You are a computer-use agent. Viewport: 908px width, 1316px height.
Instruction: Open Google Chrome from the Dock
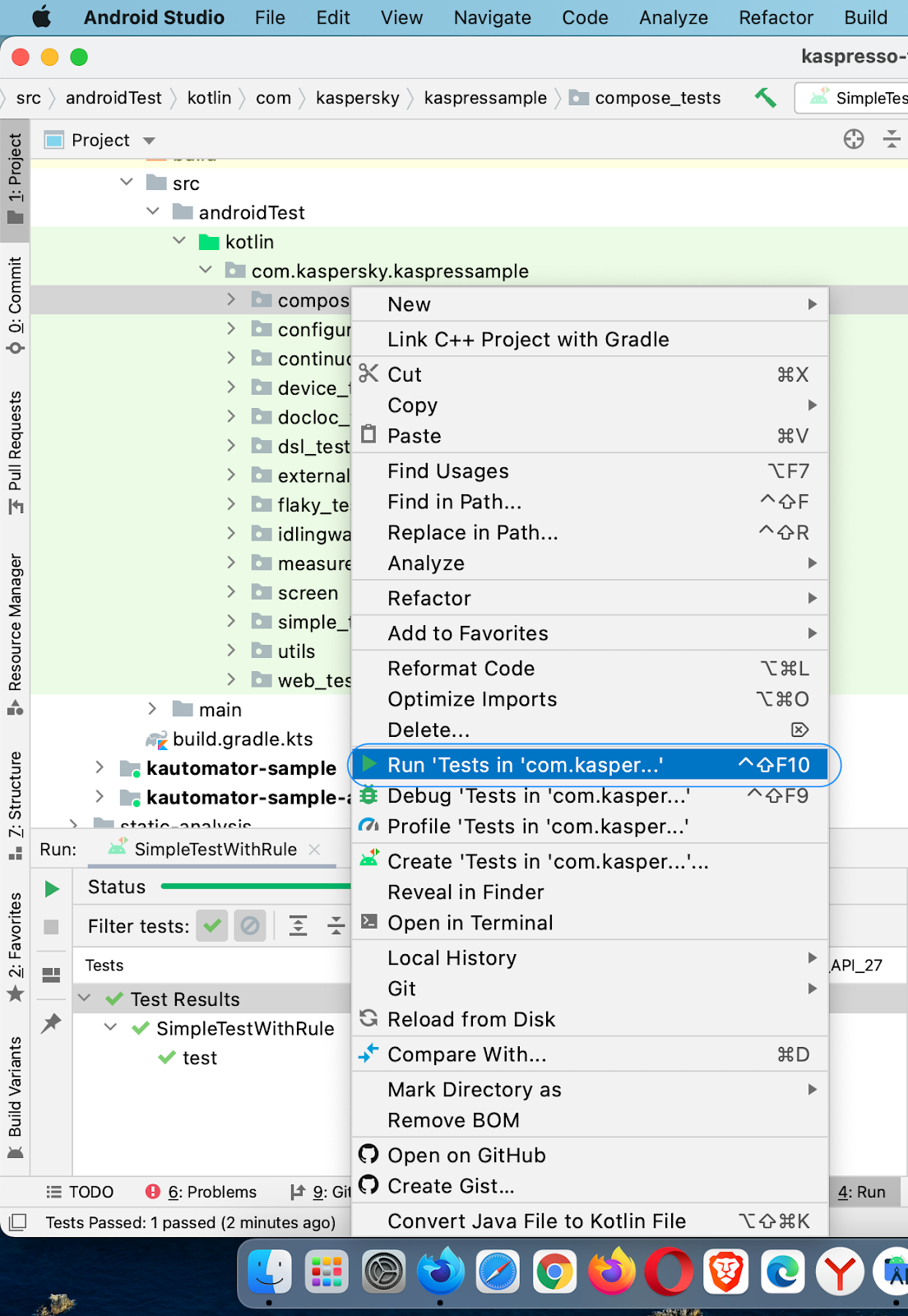click(x=554, y=1272)
